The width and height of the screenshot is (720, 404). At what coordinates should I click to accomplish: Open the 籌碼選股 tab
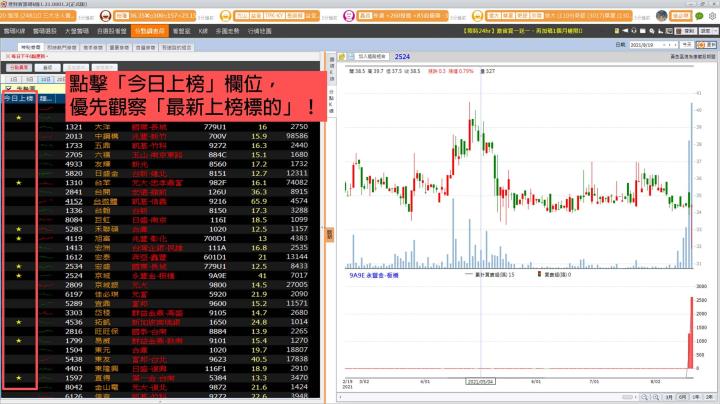click(45, 31)
